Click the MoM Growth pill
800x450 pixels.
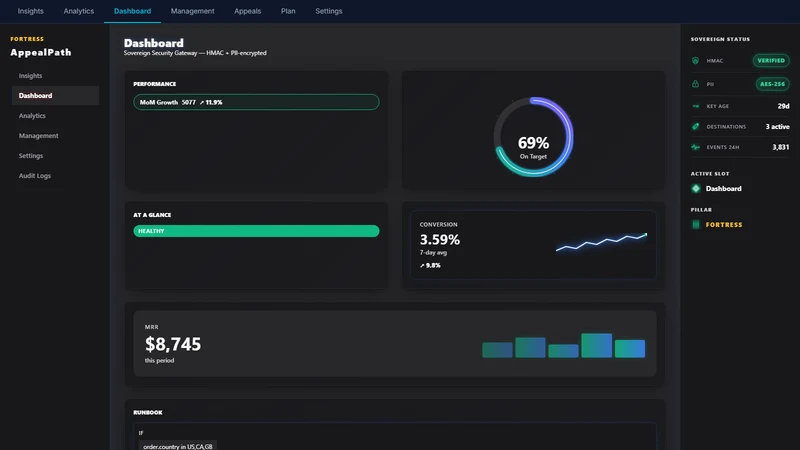point(256,102)
